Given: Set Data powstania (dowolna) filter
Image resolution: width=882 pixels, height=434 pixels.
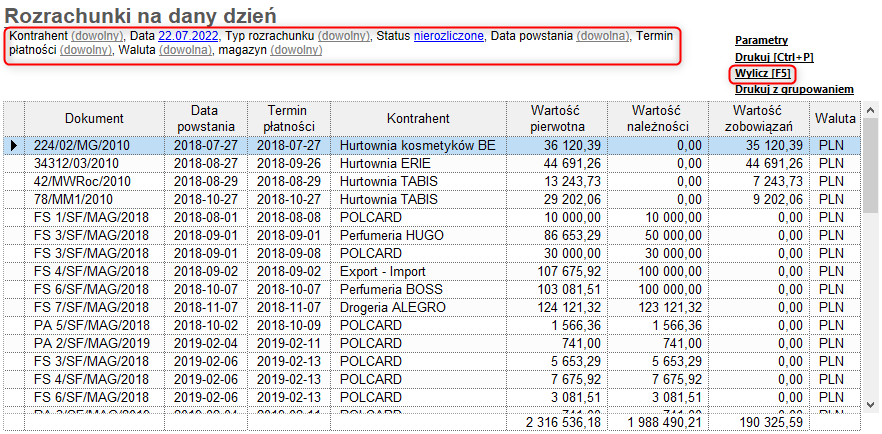Looking at the screenshot, I should [602, 36].
